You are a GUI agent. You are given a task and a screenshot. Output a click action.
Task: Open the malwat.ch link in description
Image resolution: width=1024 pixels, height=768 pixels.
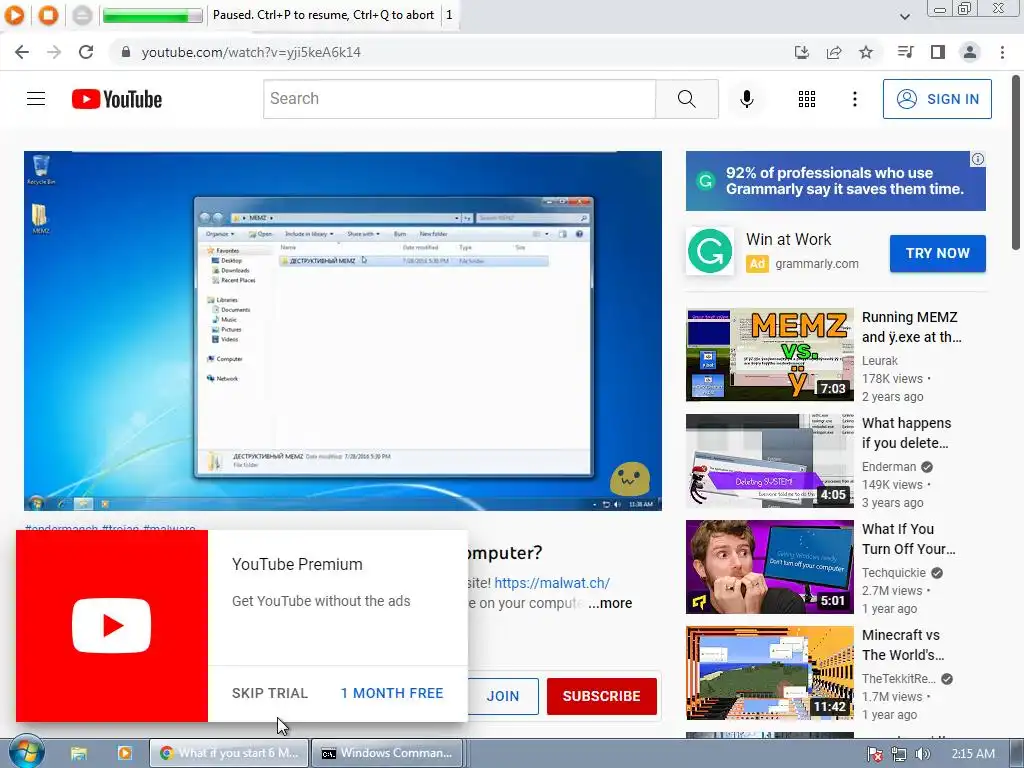click(552, 583)
